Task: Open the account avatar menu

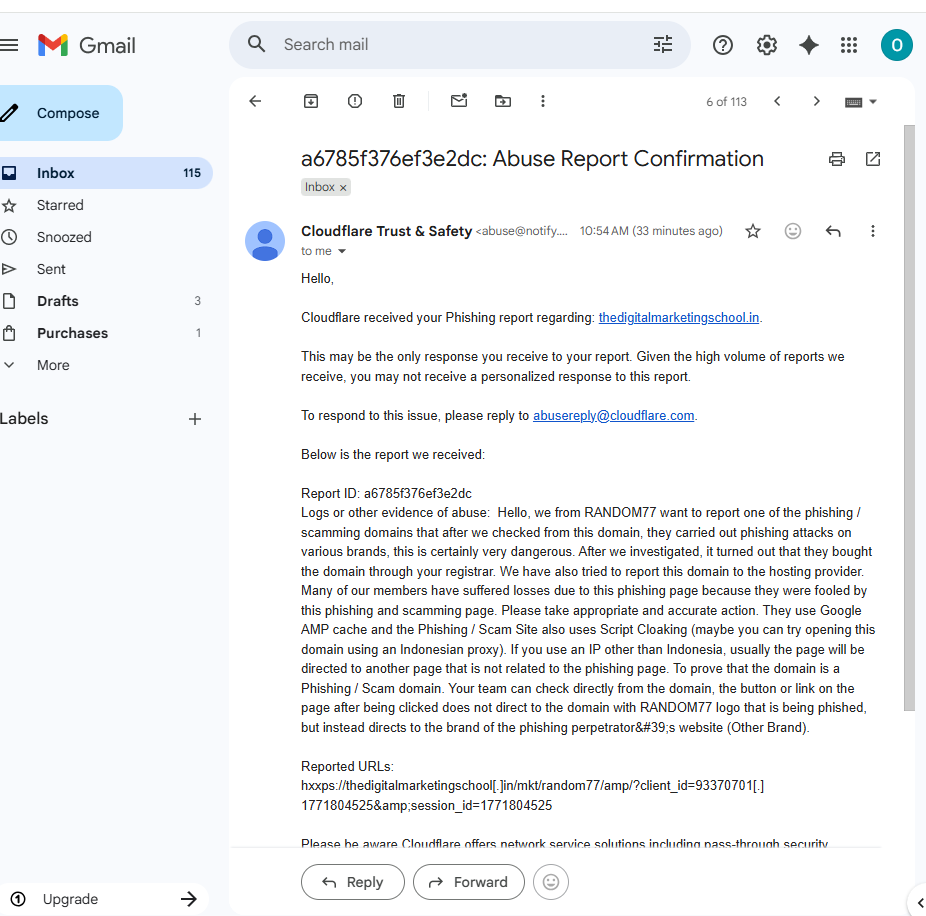Action: [x=896, y=45]
